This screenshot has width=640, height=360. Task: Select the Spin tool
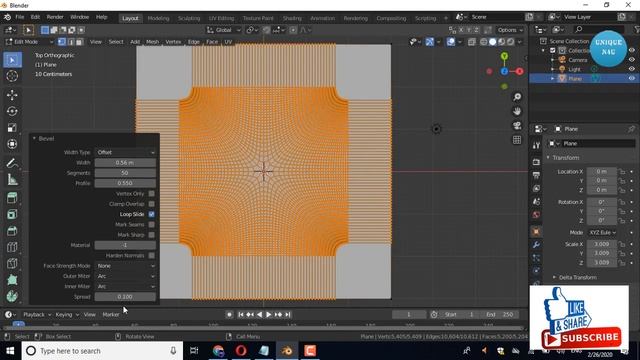coord(12,296)
